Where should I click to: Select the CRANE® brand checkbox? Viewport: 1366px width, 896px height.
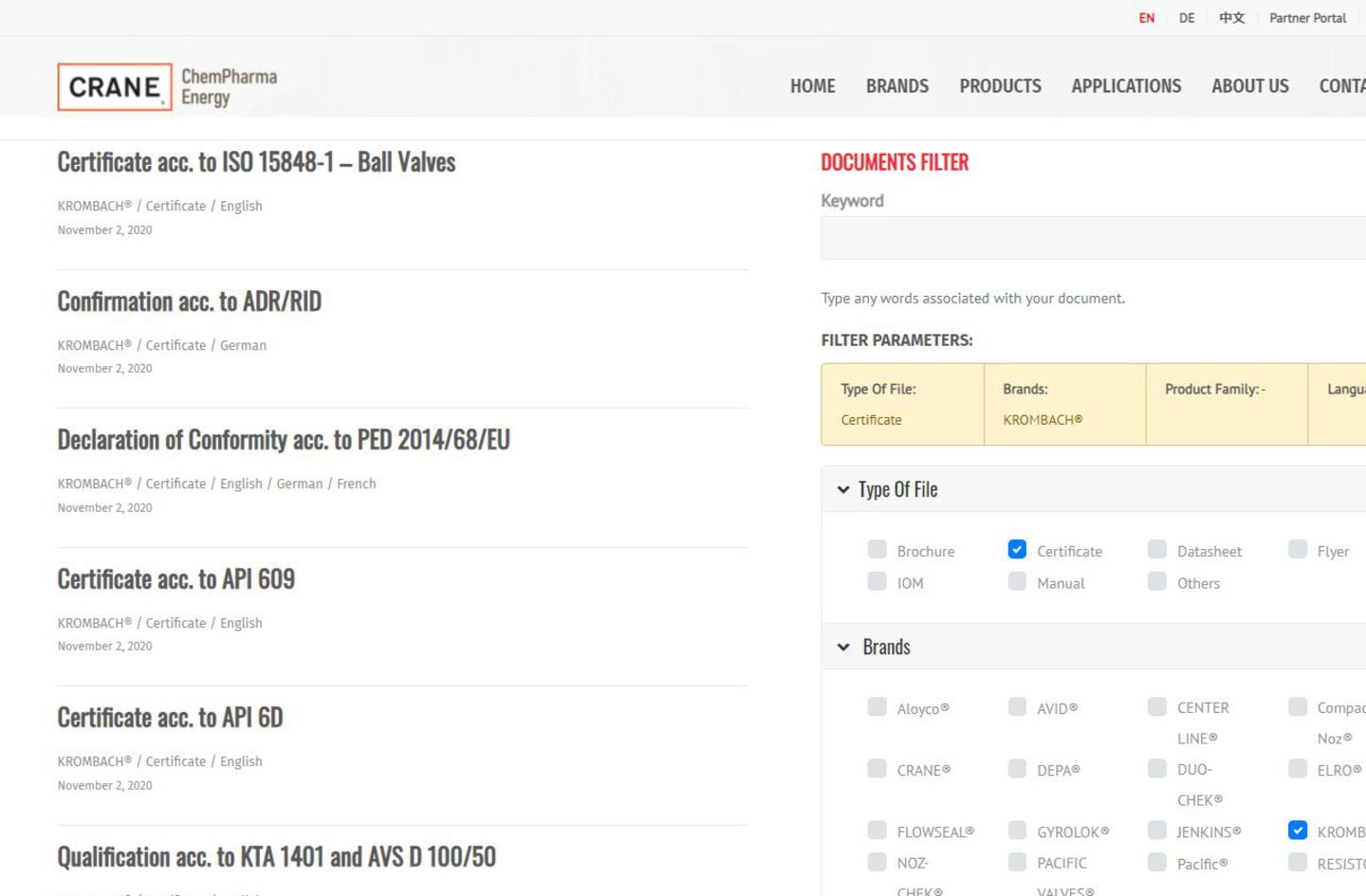pyautogui.click(x=877, y=769)
